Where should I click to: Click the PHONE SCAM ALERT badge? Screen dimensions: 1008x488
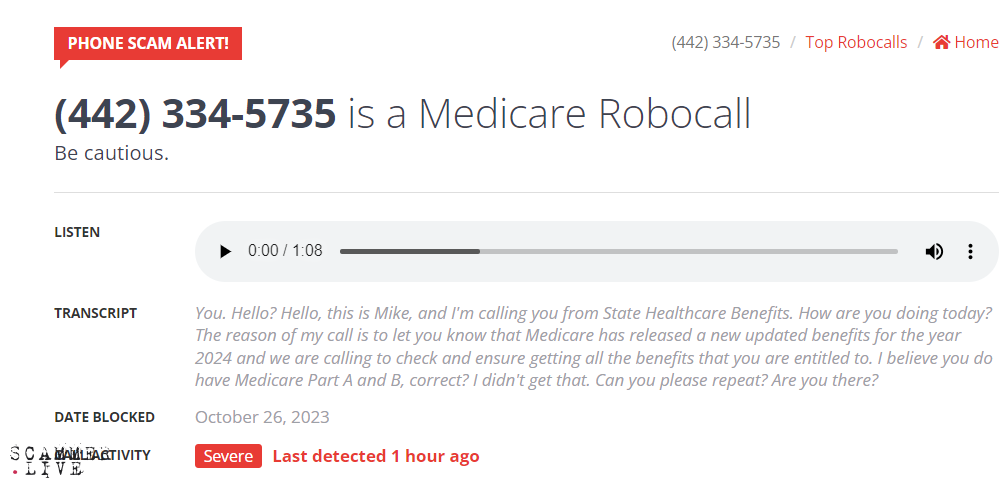point(148,43)
